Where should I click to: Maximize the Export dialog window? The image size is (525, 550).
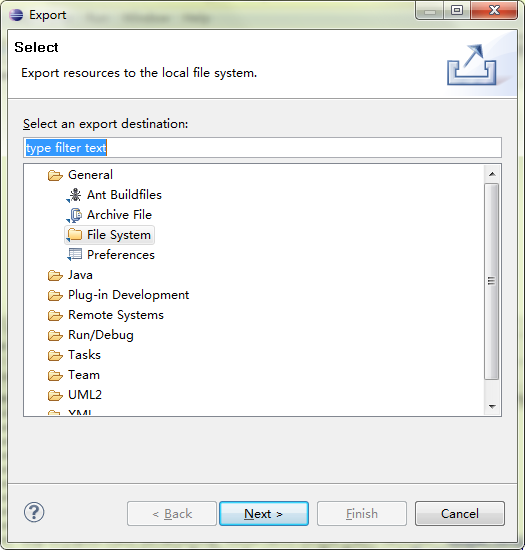pyautogui.click(x=457, y=11)
